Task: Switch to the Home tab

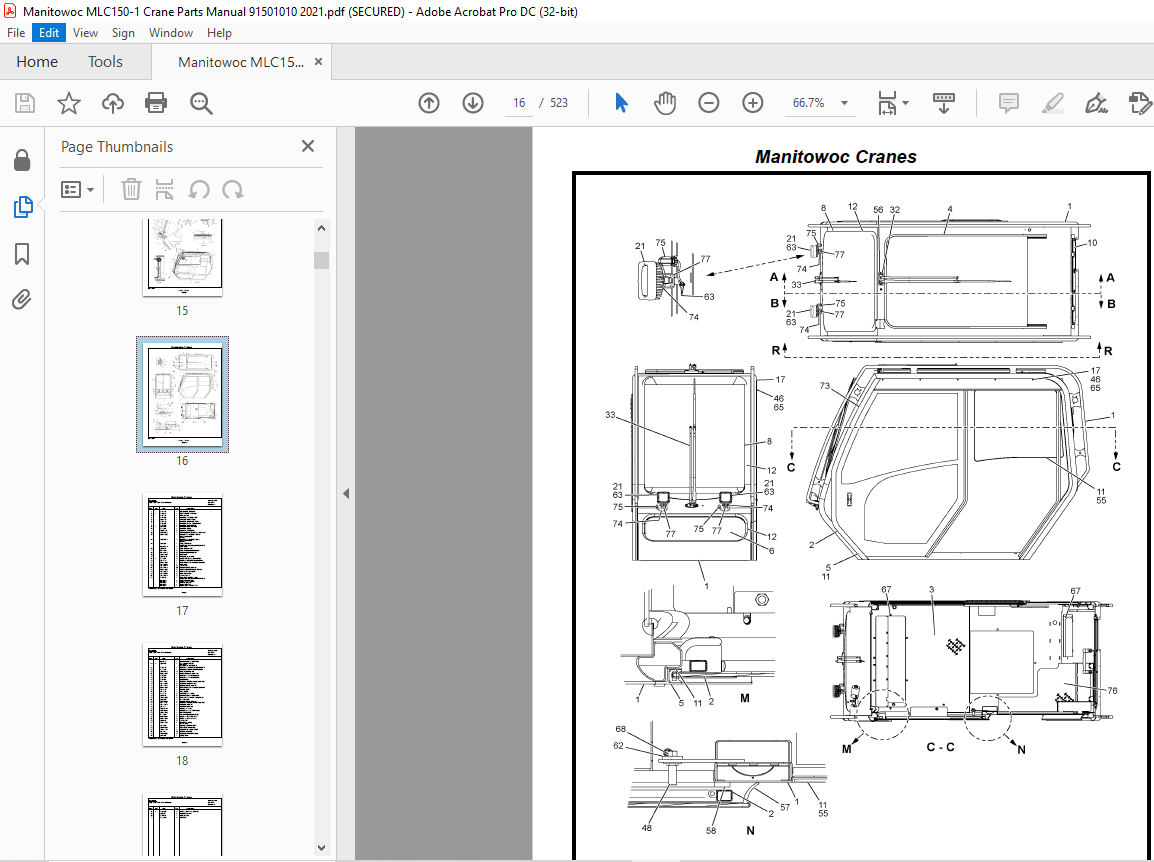Action: pos(37,62)
